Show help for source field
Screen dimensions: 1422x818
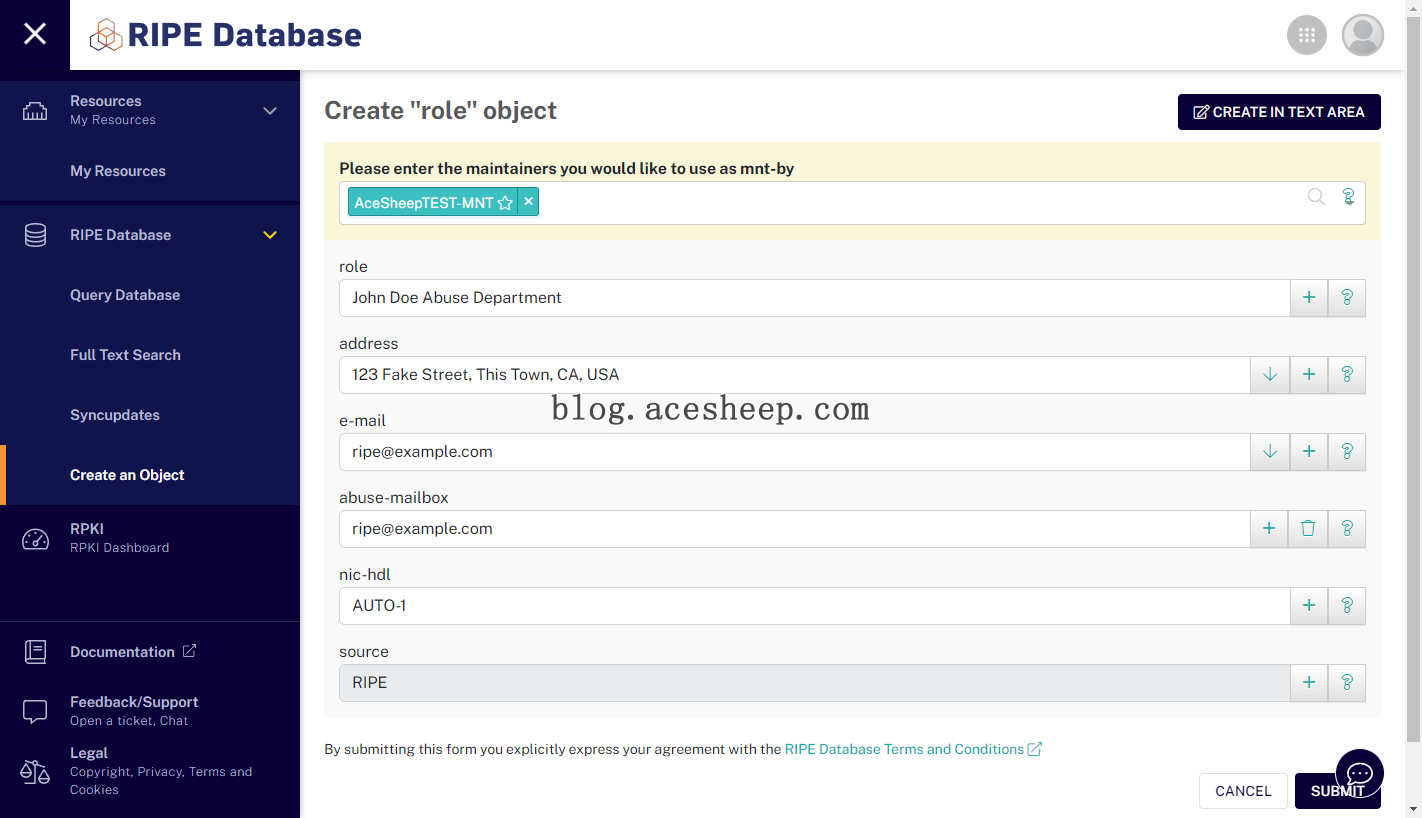pos(1347,683)
